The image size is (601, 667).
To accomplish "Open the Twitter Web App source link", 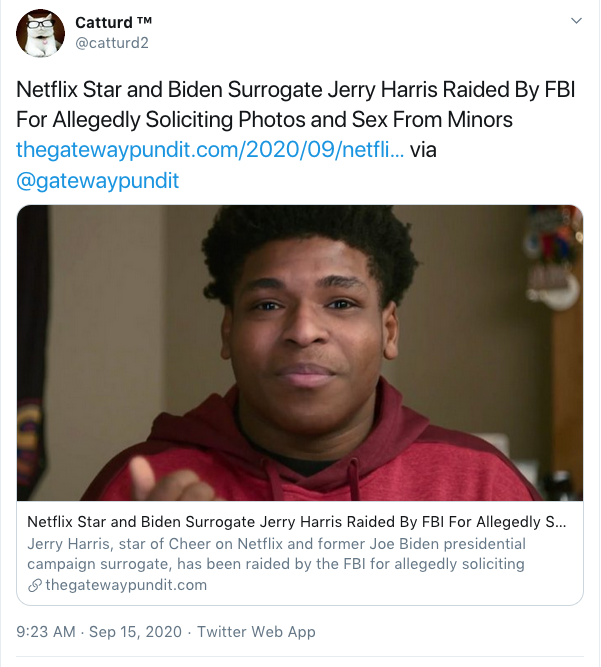I will coord(256,631).
